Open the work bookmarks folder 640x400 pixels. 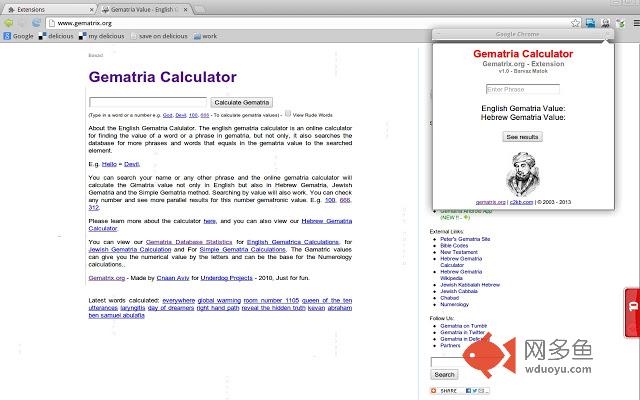click(x=205, y=36)
